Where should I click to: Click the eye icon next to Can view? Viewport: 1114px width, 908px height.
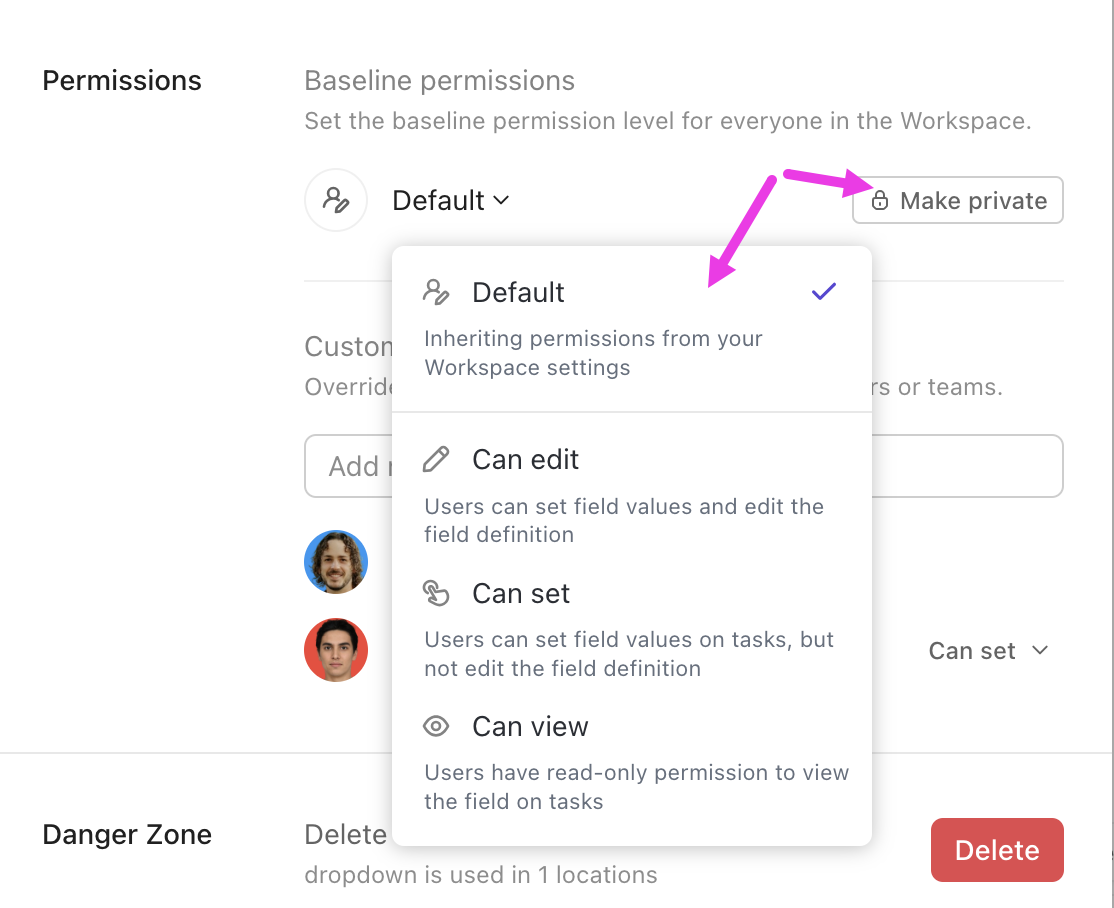tap(436, 726)
